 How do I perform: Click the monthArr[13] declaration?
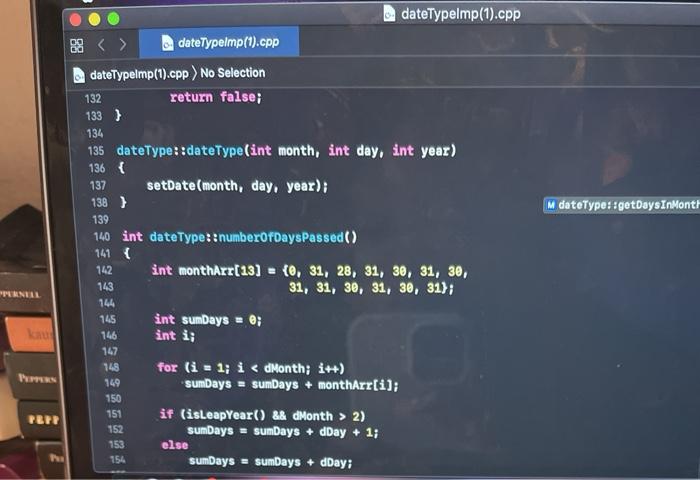(x=206, y=270)
